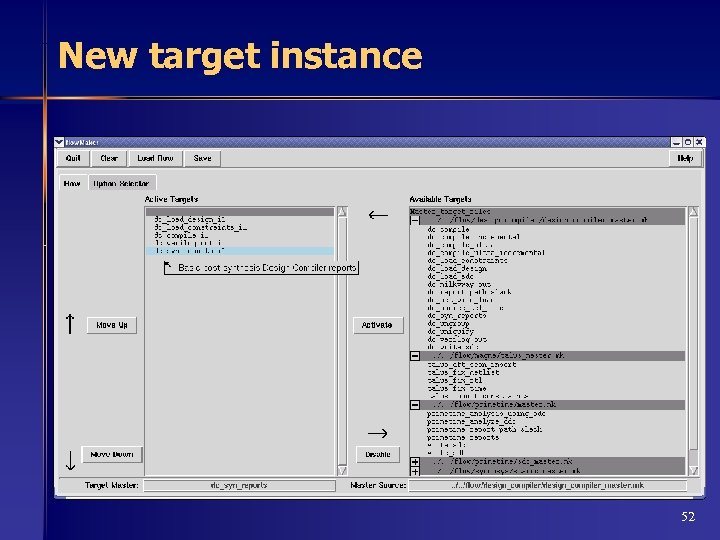Switch to the Flow tab

pyautogui.click(x=72, y=183)
